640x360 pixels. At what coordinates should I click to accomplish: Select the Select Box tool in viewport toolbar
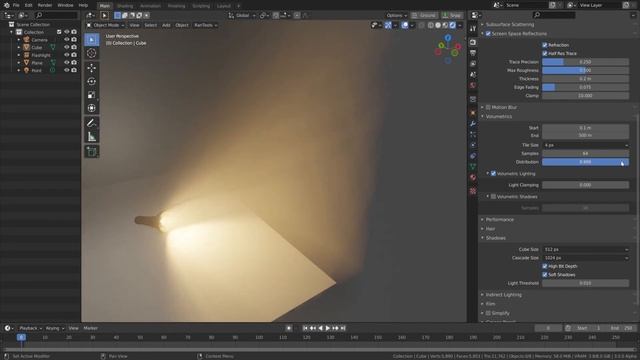(x=92, y=40)
